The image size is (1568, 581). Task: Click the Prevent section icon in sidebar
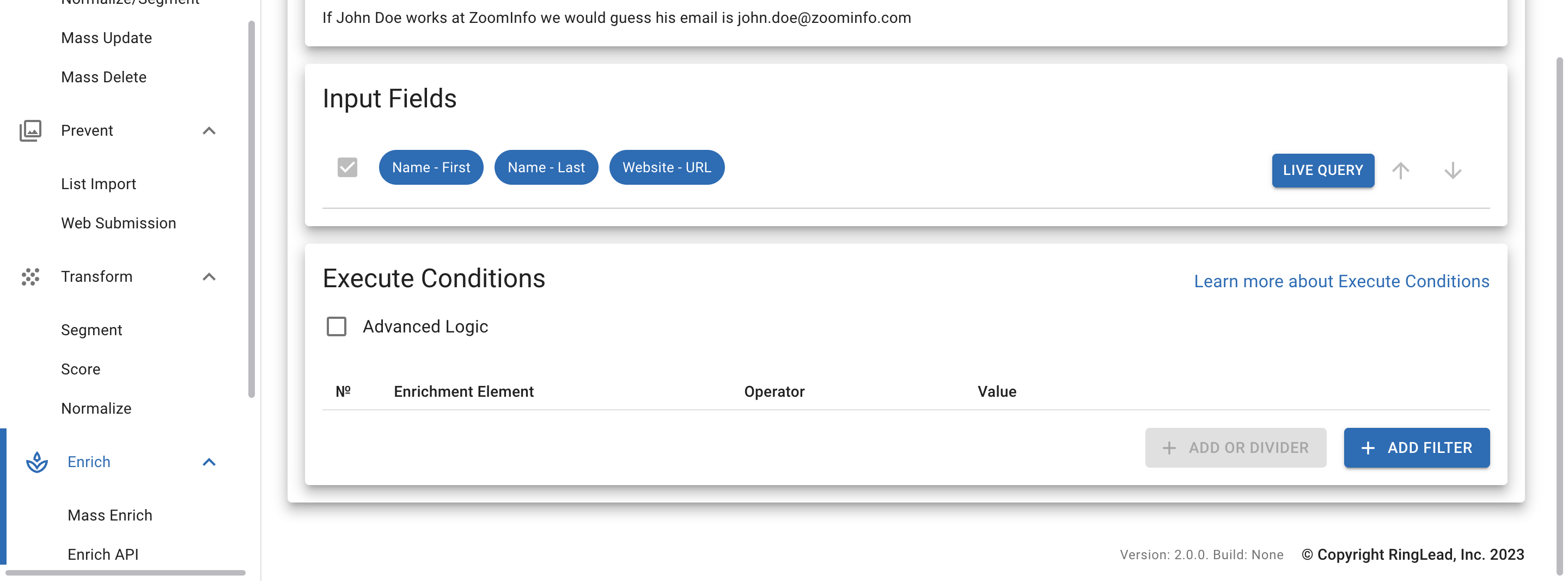click(x=30, y=130)
